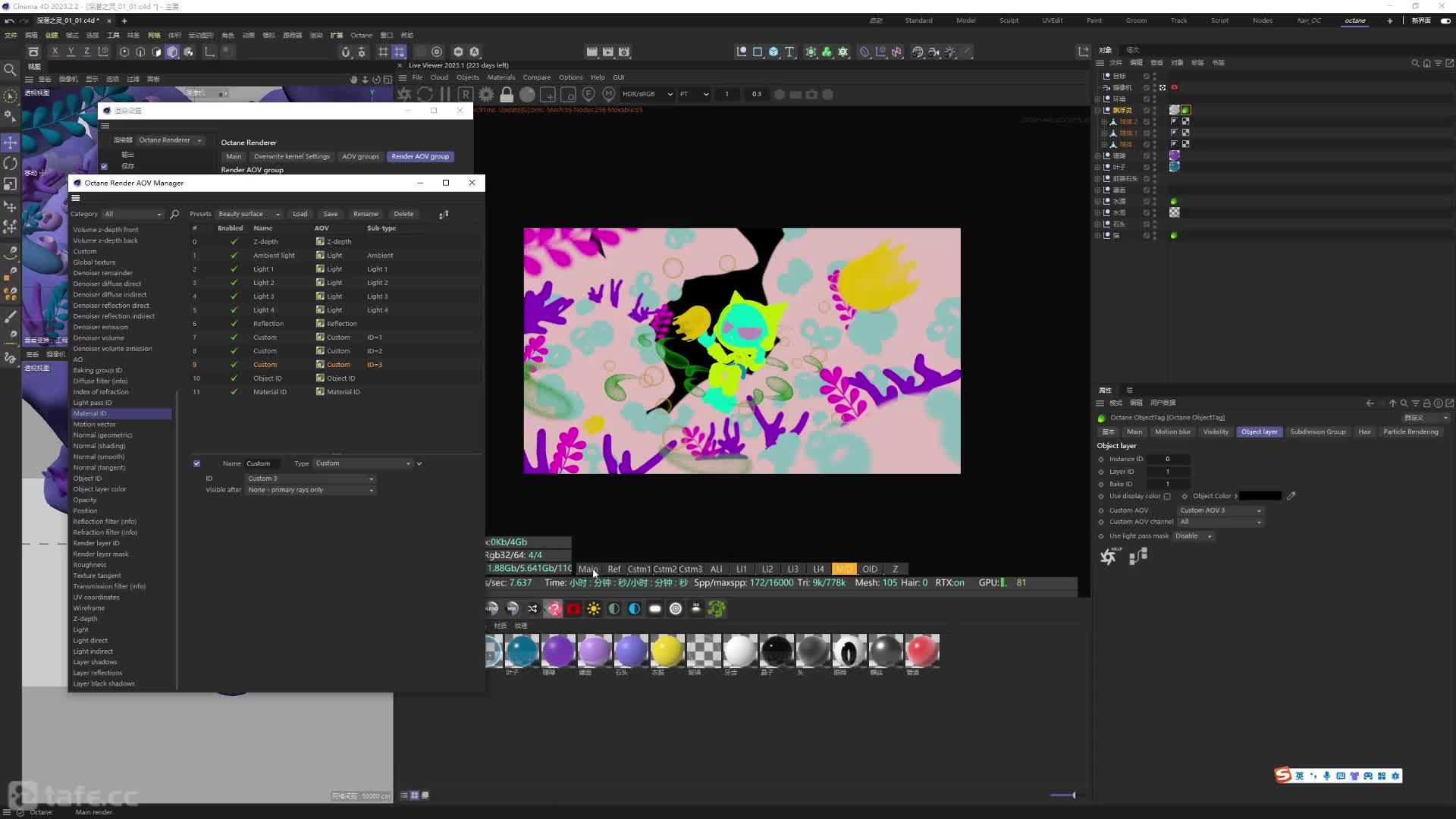Click the pause render icon in Live Viewer
The width and height of the screenshot is (1456, 819).
coord(445,94)
